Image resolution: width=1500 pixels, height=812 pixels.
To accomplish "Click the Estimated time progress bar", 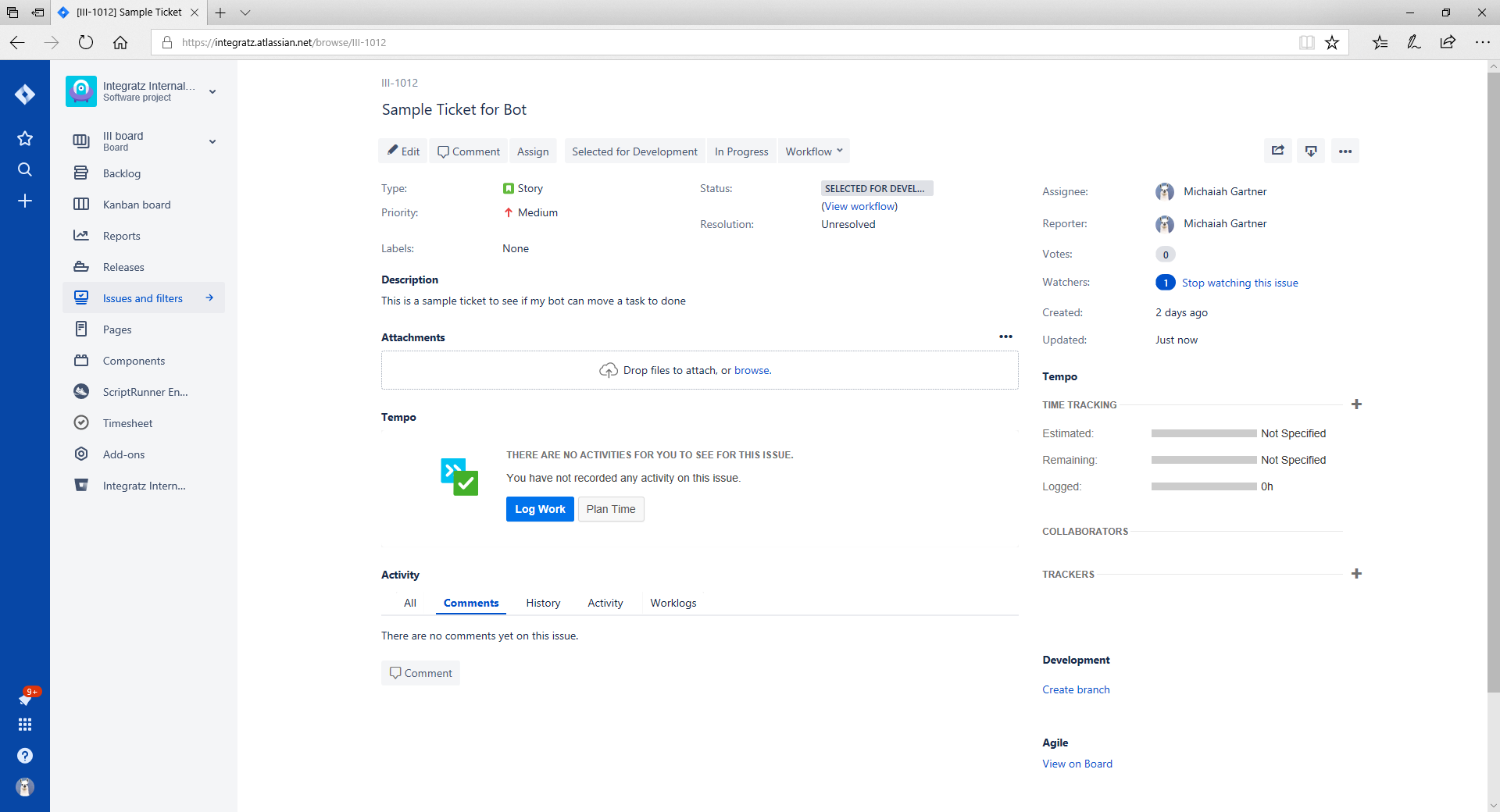I will pyautogui.click(x=1203, y=433).
